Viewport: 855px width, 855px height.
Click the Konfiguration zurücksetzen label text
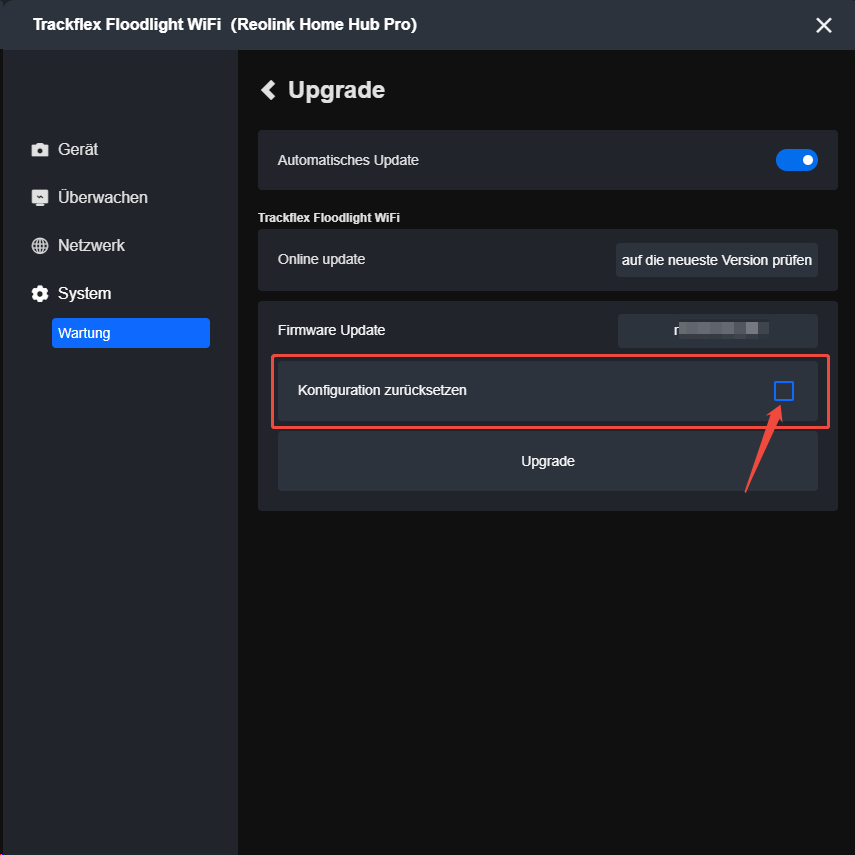382,390
